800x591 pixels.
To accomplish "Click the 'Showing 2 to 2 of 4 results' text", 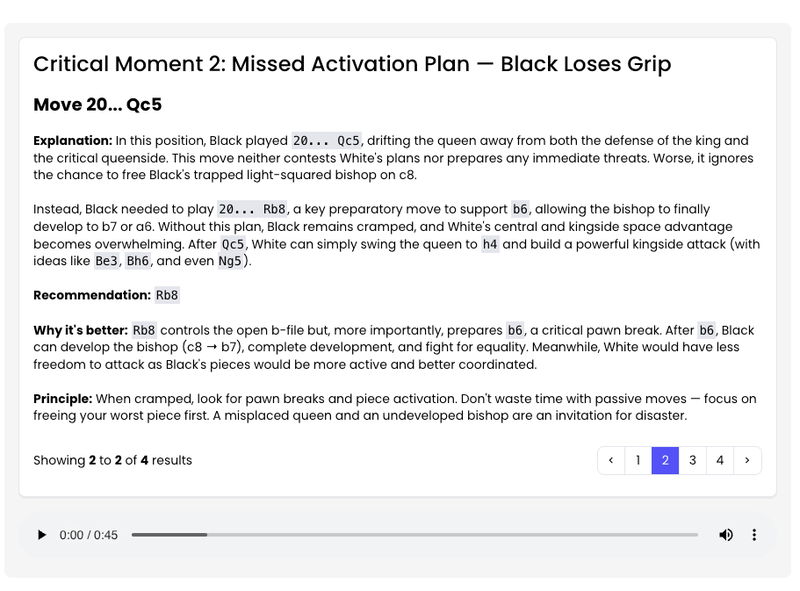I will [113, 461].
